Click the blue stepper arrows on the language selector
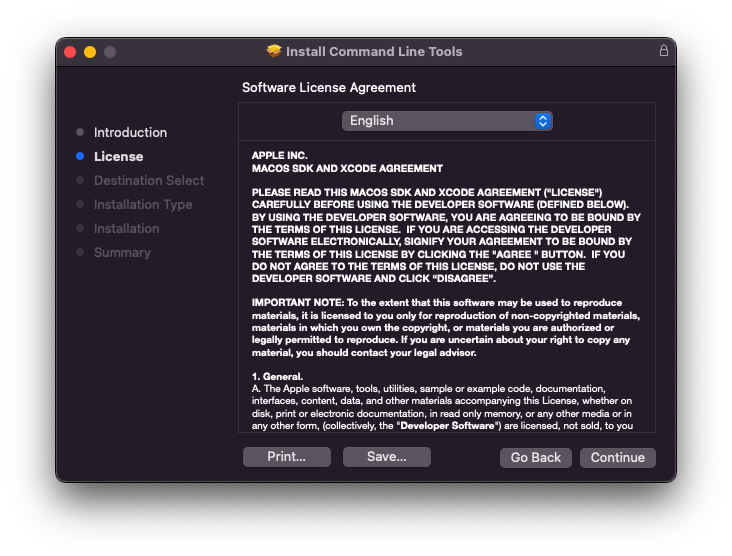Image resolution: width=732 pixels, height=556 pixels. click(543, 121)
